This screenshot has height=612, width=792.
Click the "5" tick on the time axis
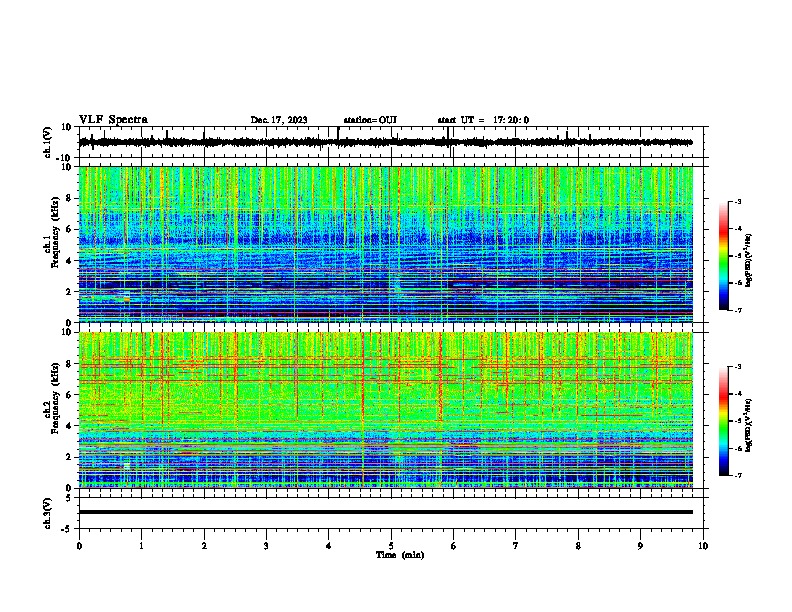[x=391, y=546]
